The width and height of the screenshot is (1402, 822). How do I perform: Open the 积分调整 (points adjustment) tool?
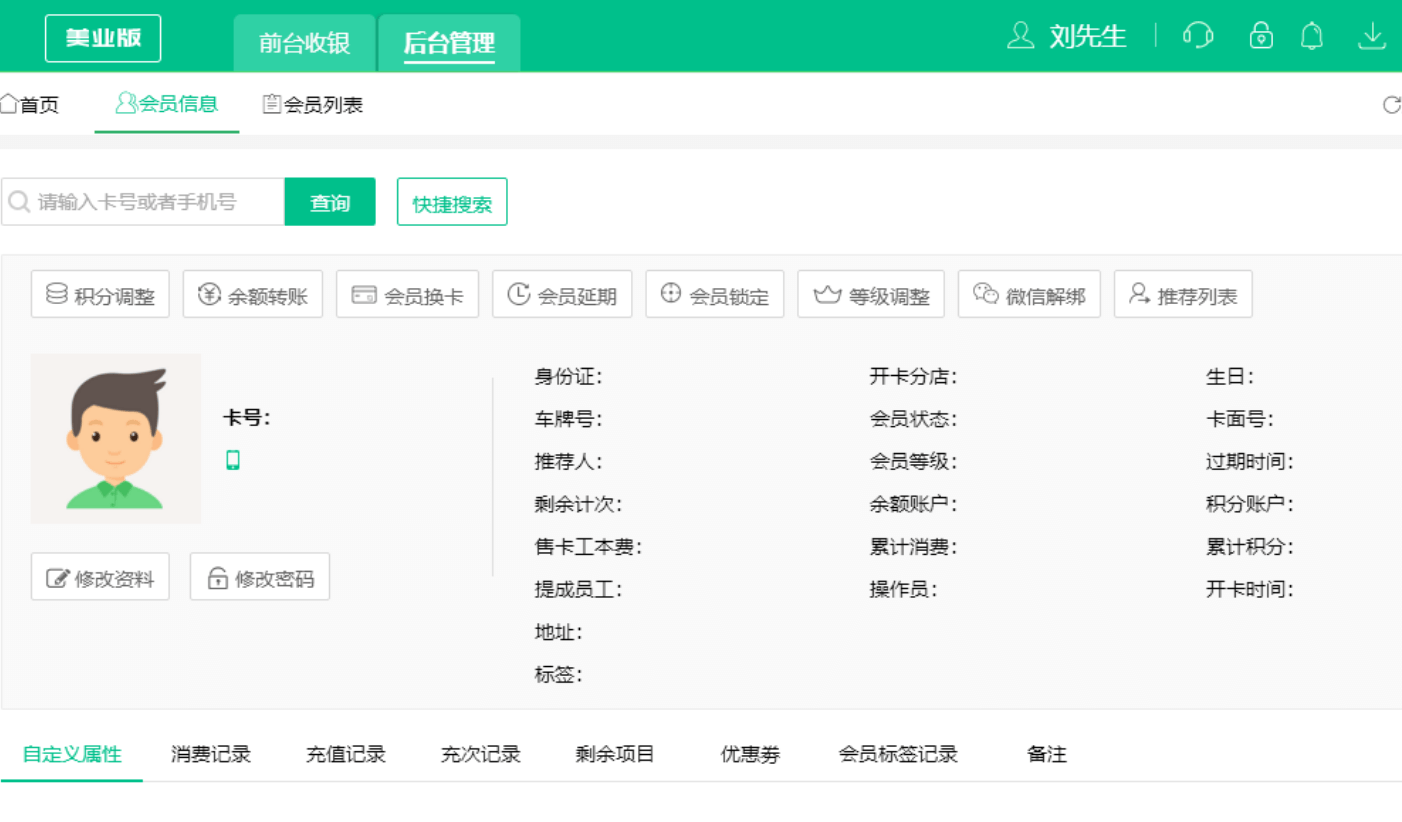click(x=99, y=293)
